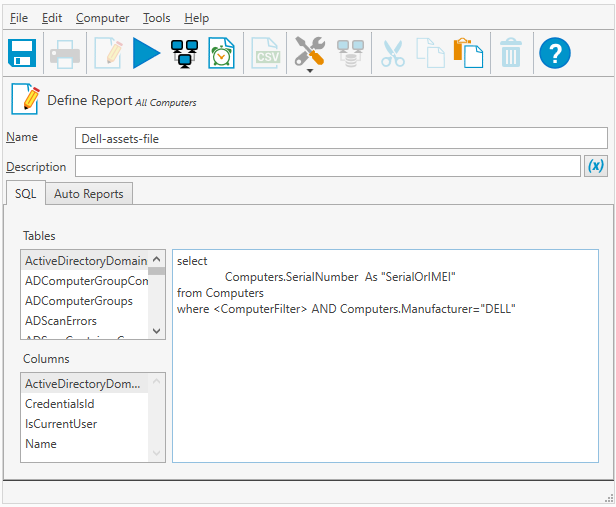Open the Help menu

coord(196,18)
